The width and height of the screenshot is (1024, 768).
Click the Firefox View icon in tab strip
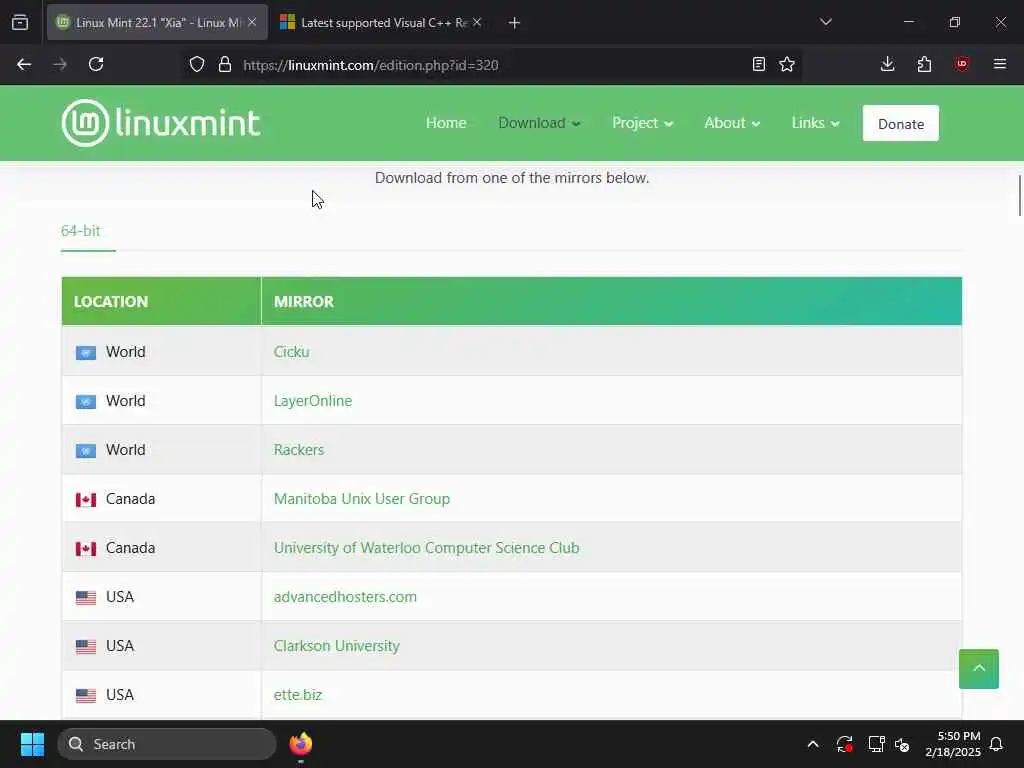(x=20, y=23)
